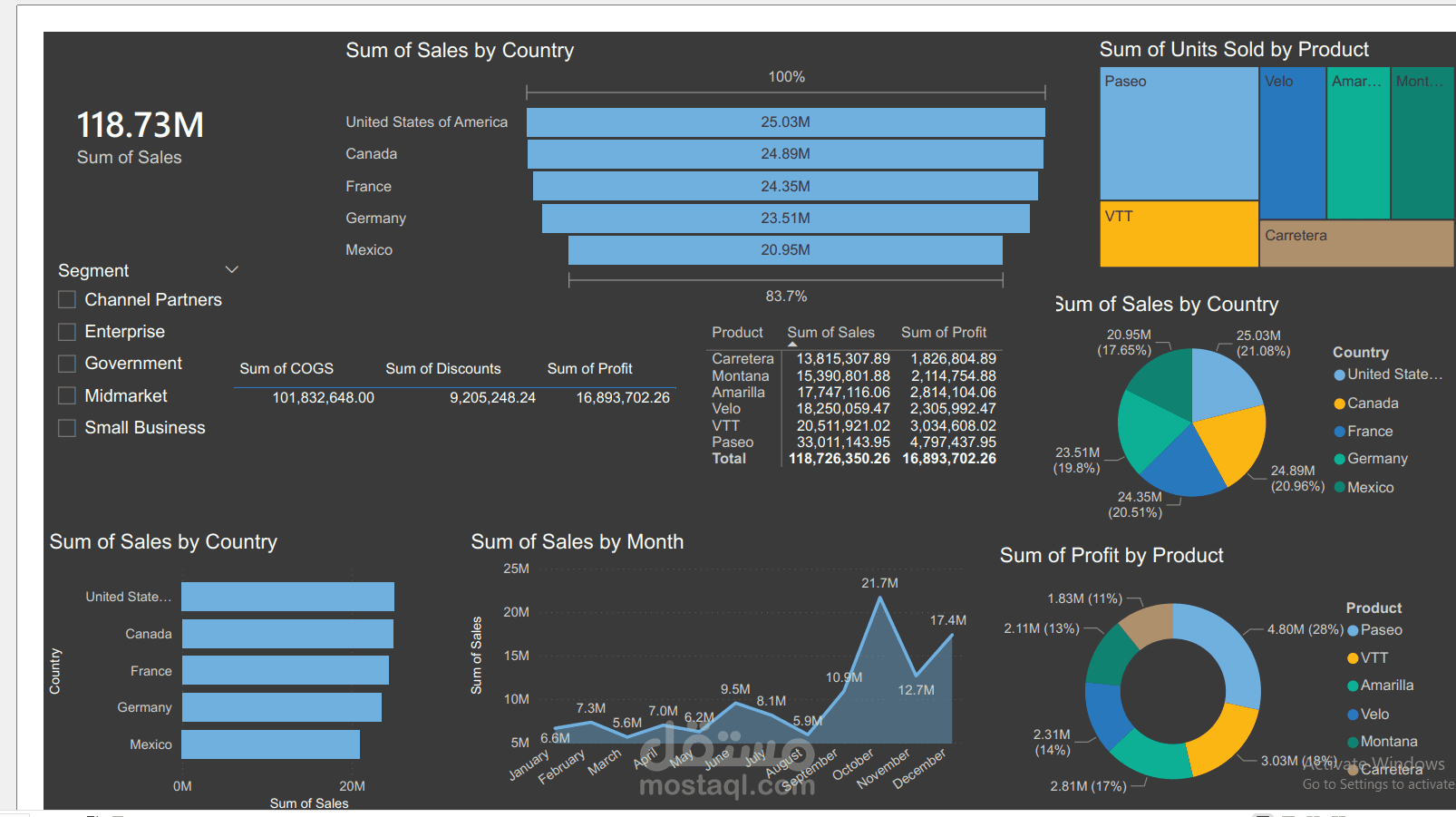1456x817 pixels.
Task: Expand the Segment slicer chevron
Action: tap(232, 269)
